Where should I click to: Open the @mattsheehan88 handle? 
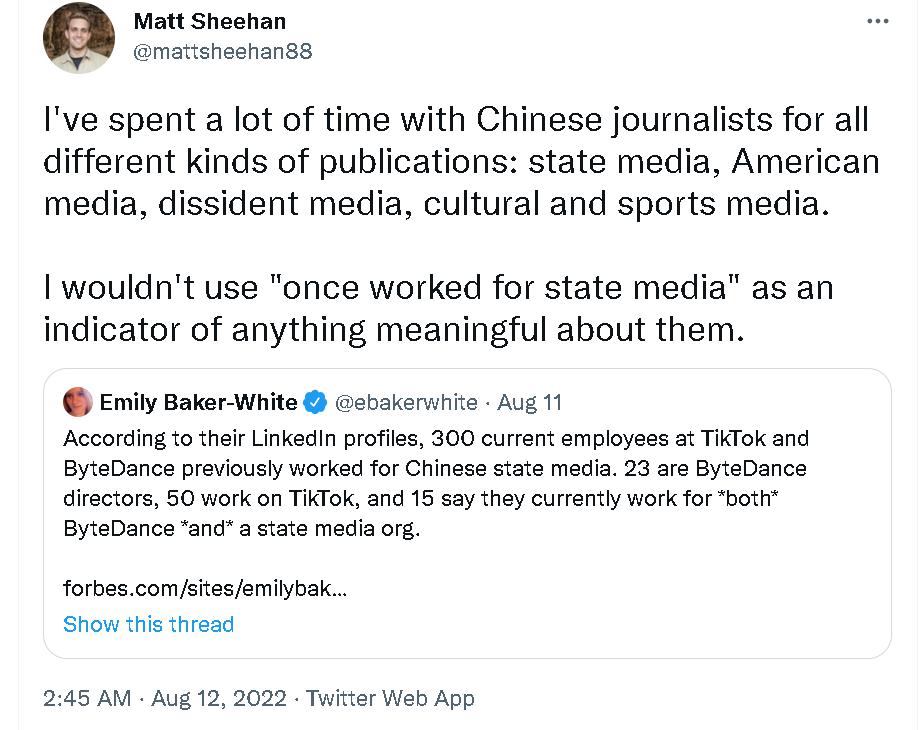pyautogui.click(x=222, y=51)
